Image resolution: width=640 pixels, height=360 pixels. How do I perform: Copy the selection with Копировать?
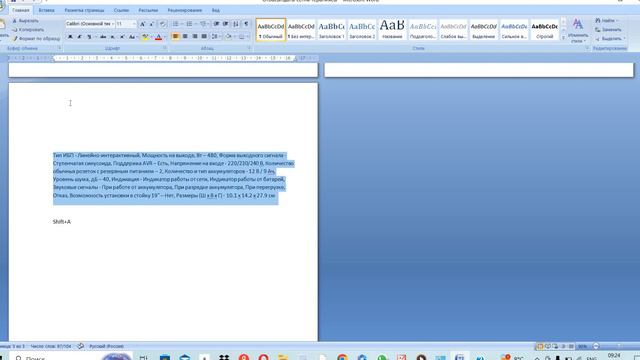point(28,29)
